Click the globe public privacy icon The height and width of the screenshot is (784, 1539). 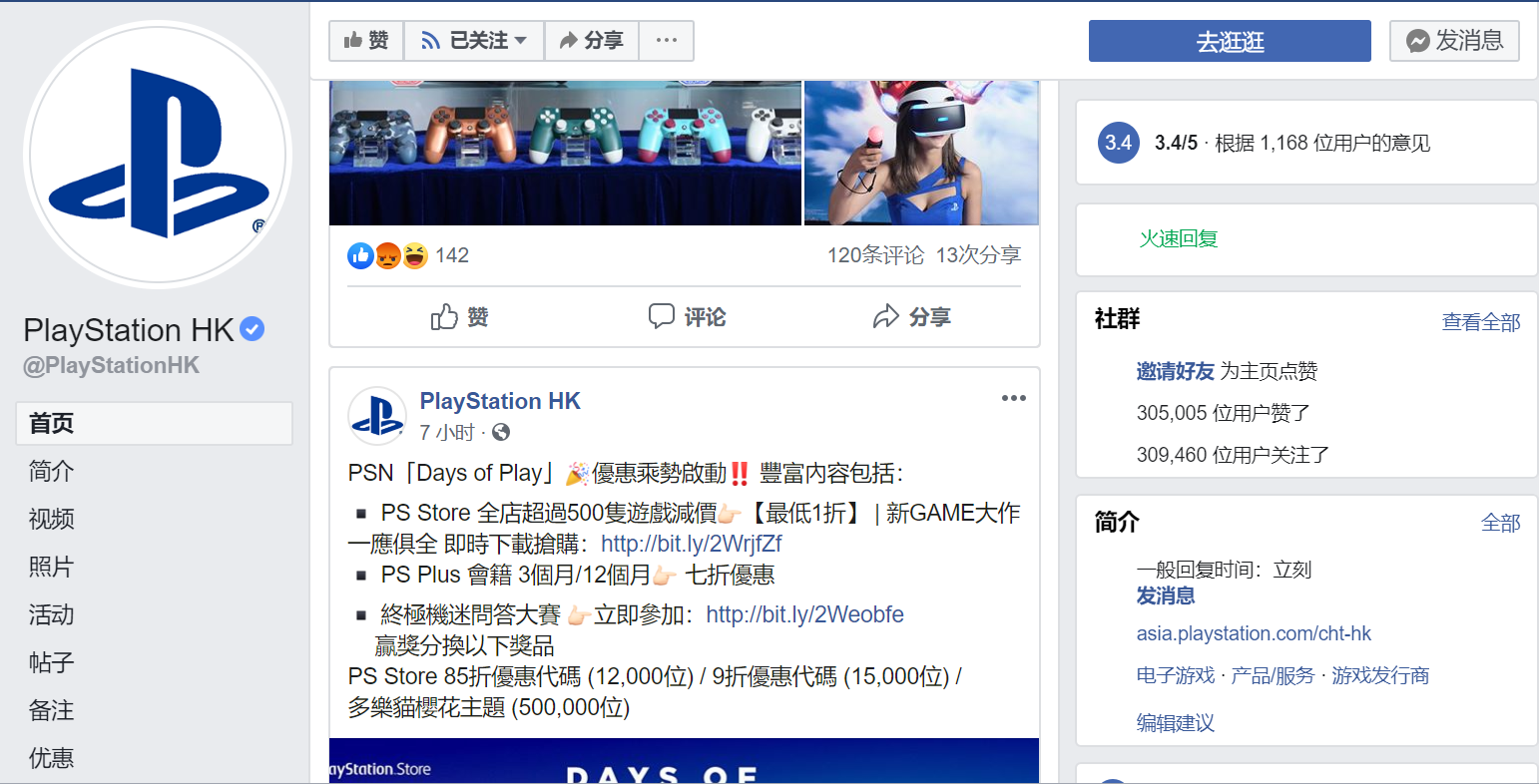tap(501, 432)
